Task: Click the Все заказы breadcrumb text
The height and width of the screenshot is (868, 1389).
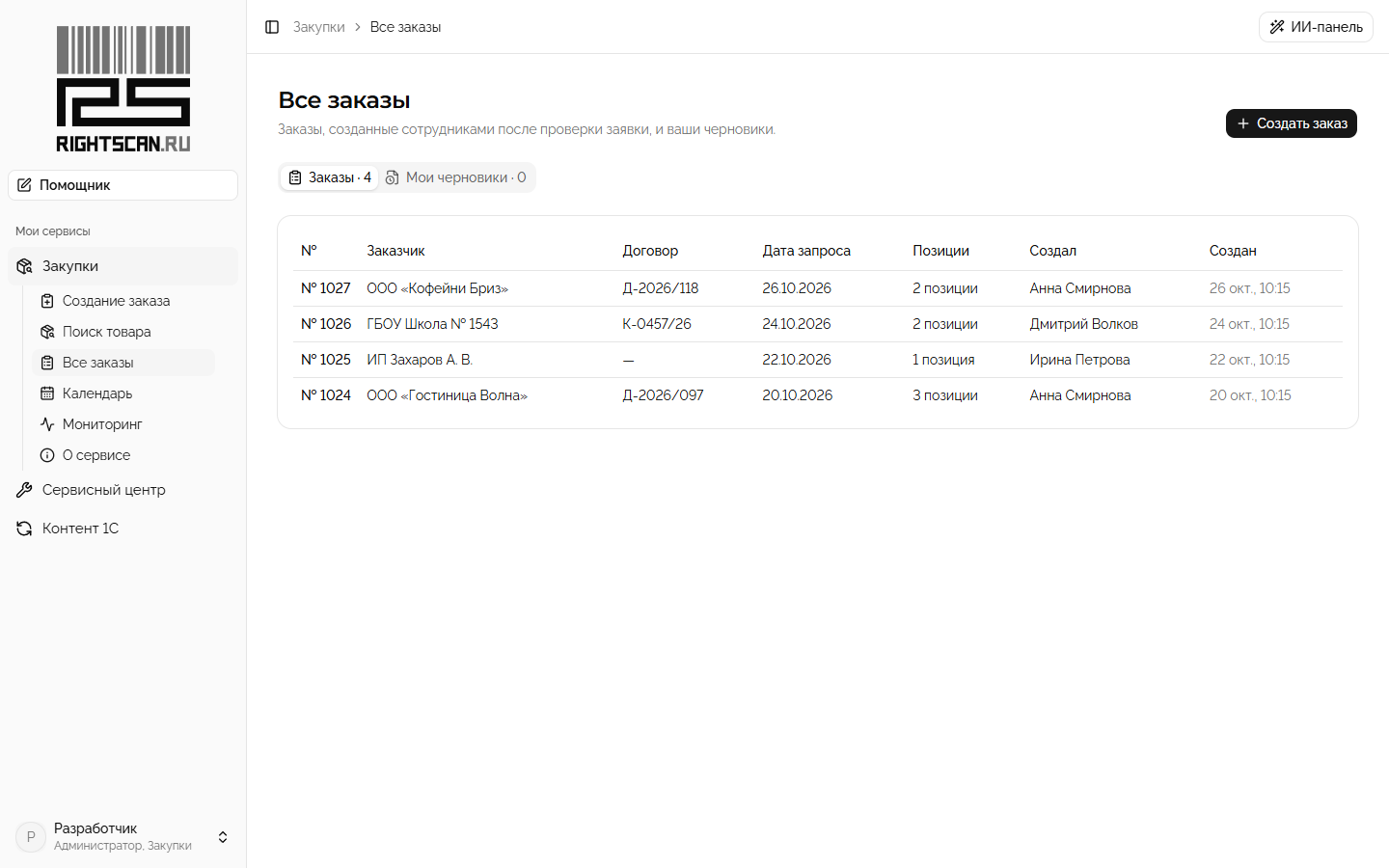Action: click(x=405, y=27)
